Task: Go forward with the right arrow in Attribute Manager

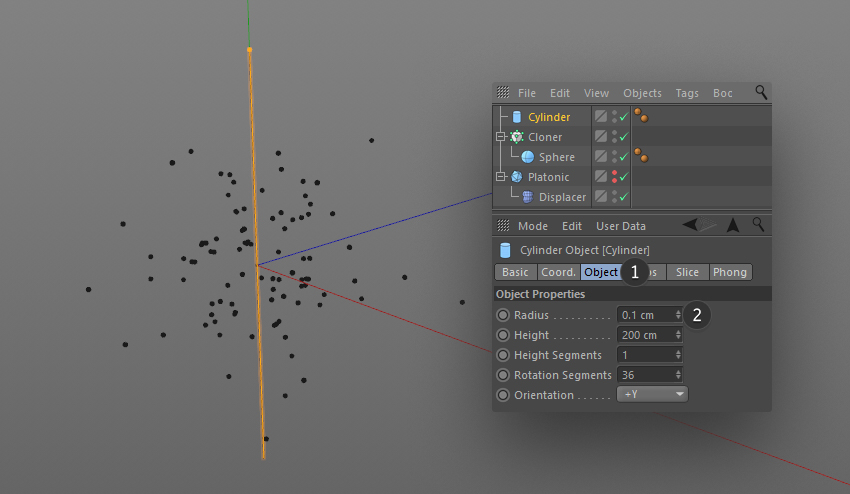Action: point(707,224)
